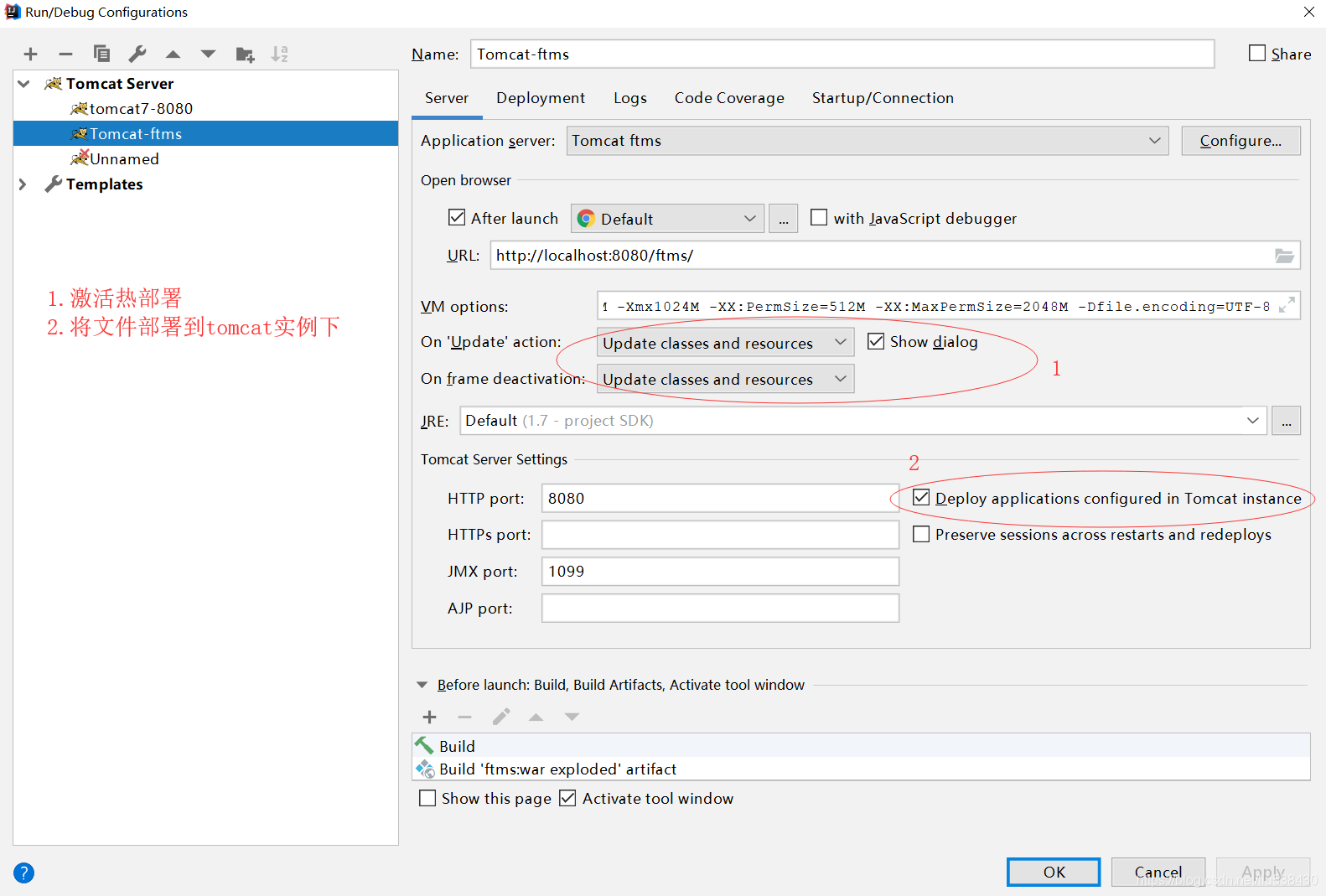
Task: Switch to the Code Coverage tab
Action: coord(729,98)
